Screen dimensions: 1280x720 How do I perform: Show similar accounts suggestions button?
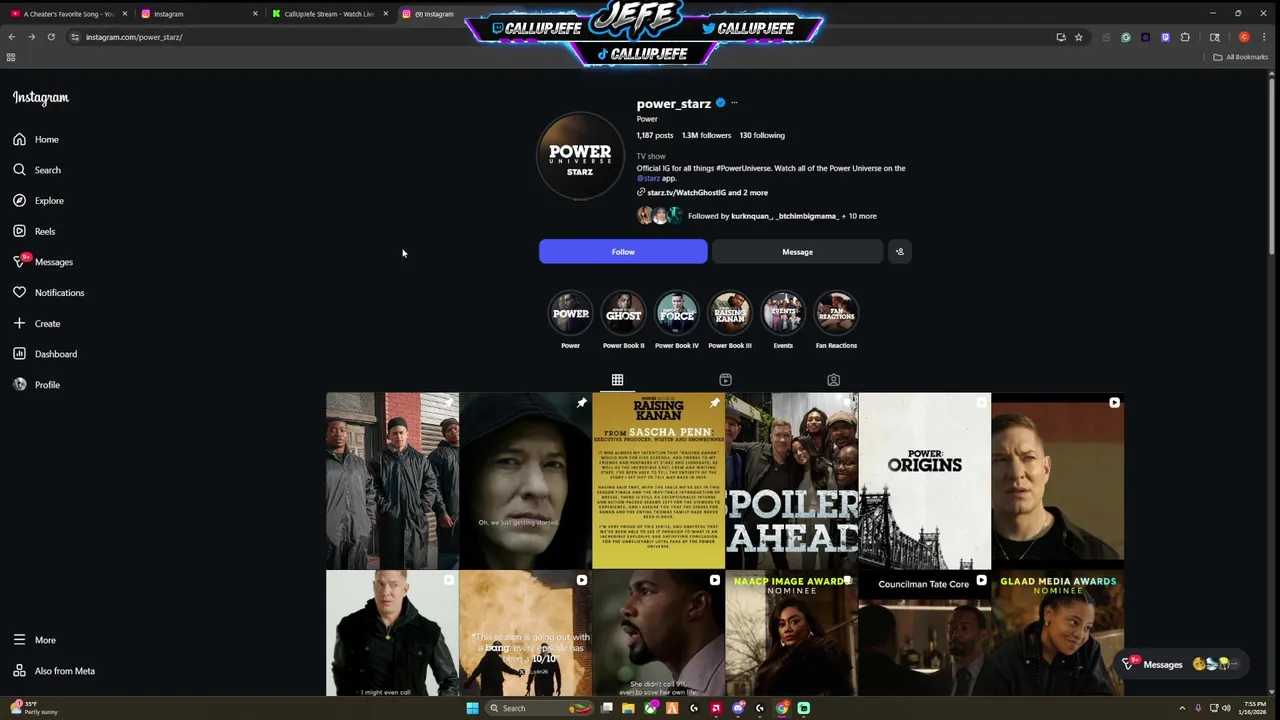click(x=899, y=252)
